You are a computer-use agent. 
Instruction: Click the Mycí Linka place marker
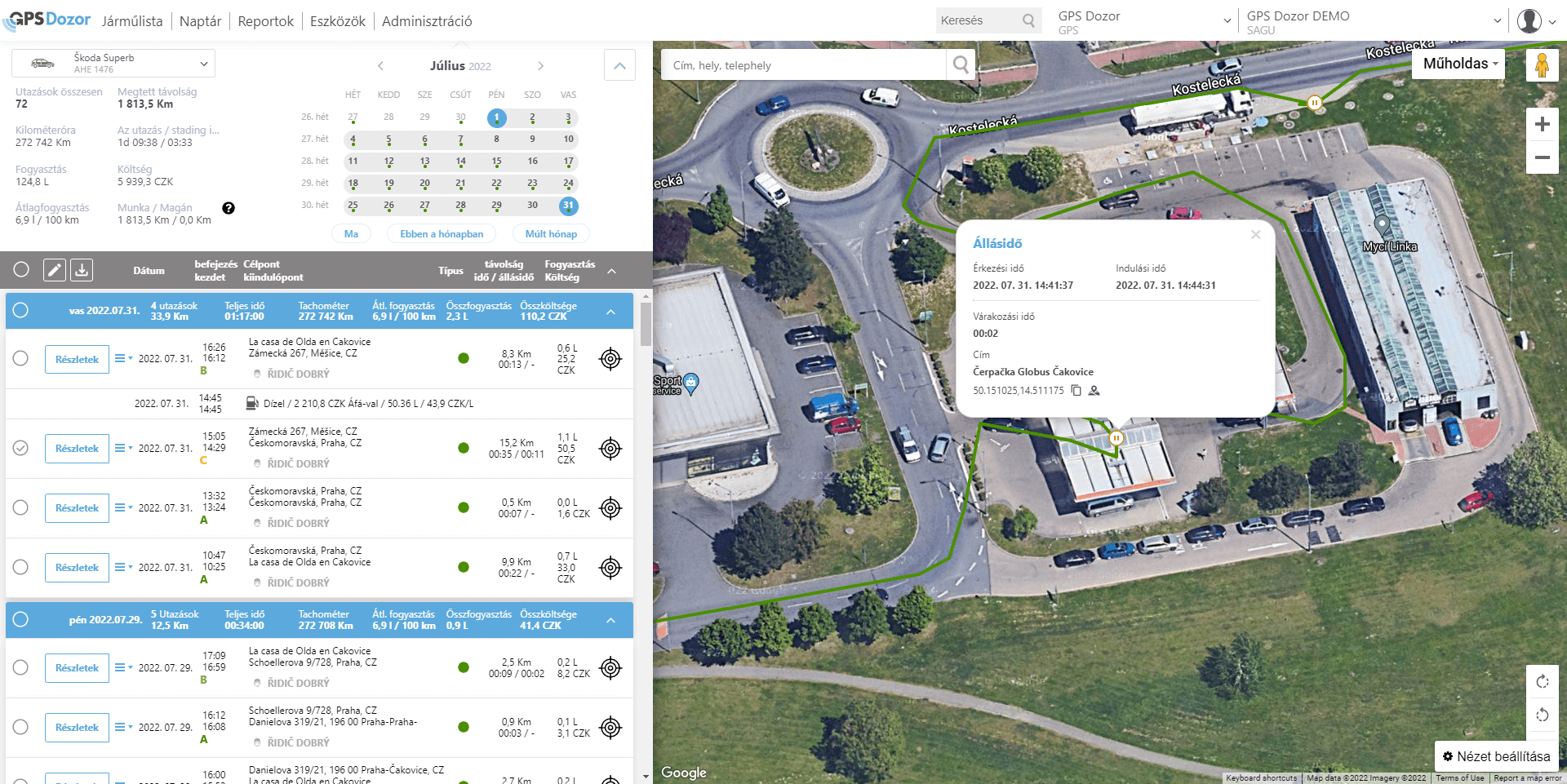click(x=1382, y=225)
